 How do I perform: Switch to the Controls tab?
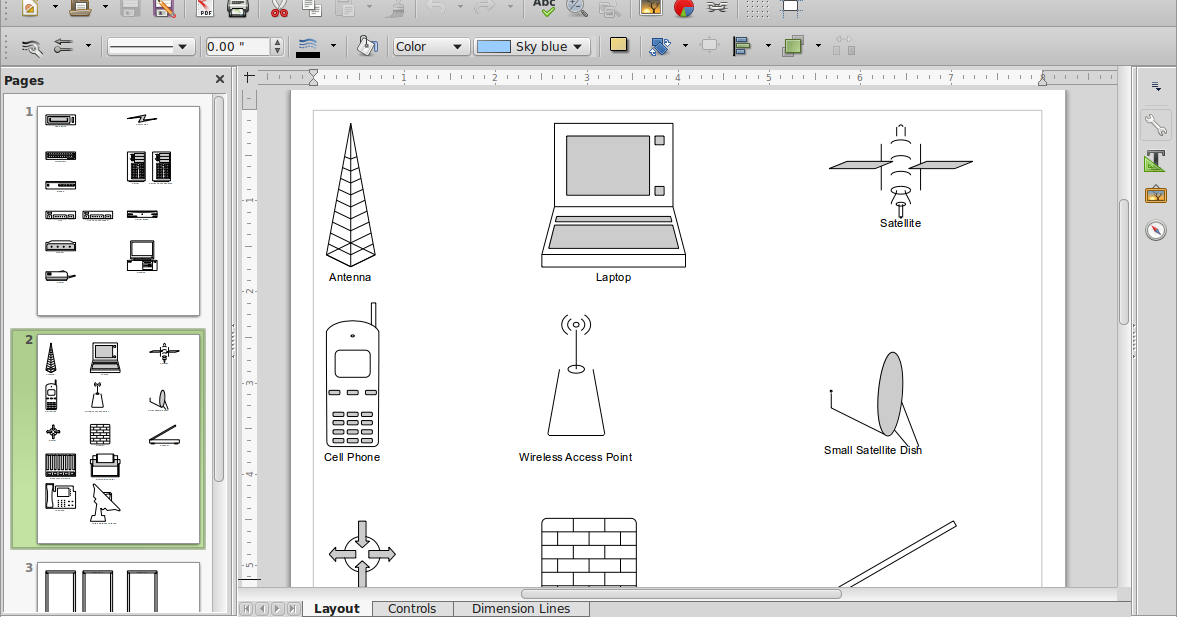412,608
